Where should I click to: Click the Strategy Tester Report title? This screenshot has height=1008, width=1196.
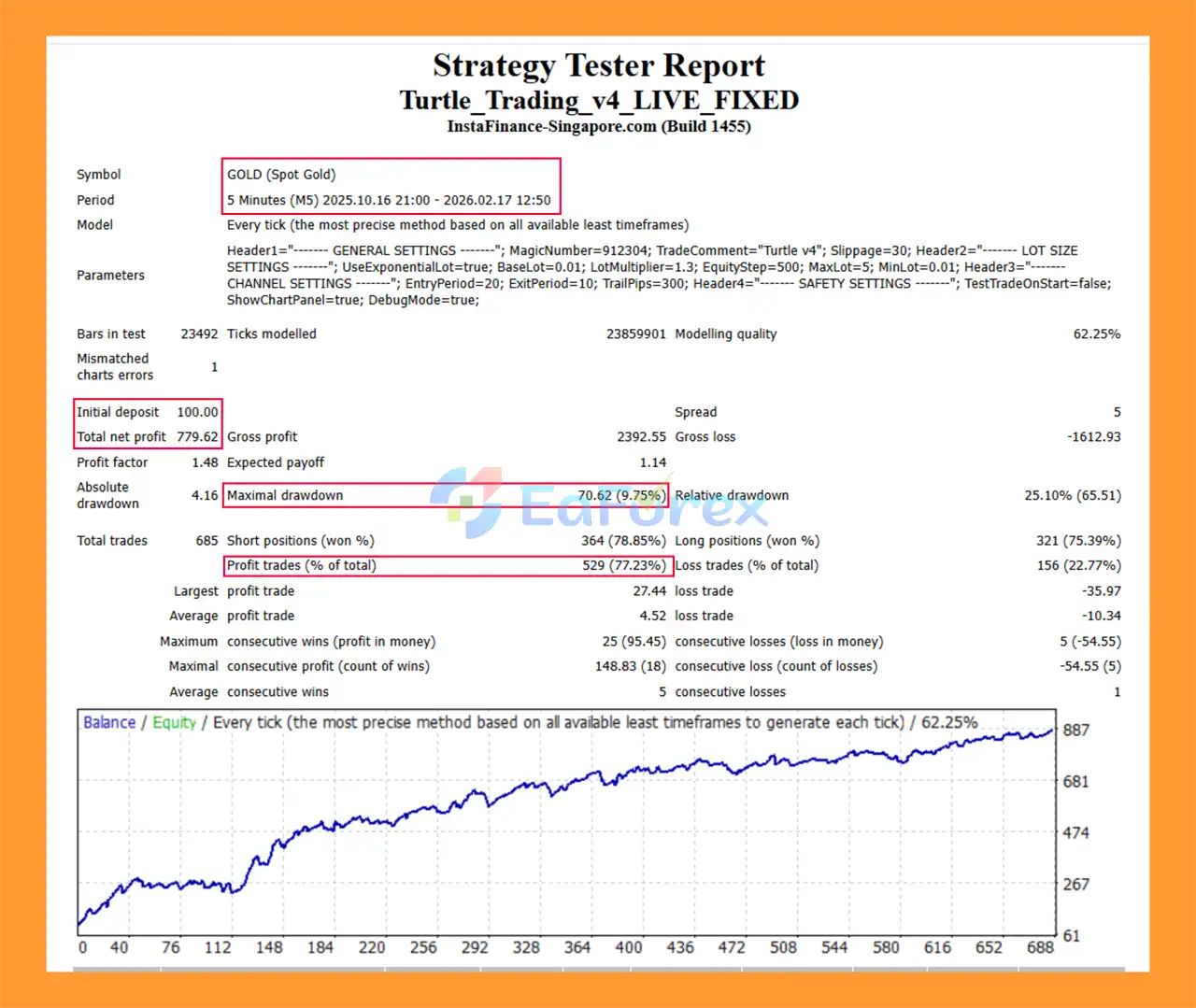tap(598, 66)
